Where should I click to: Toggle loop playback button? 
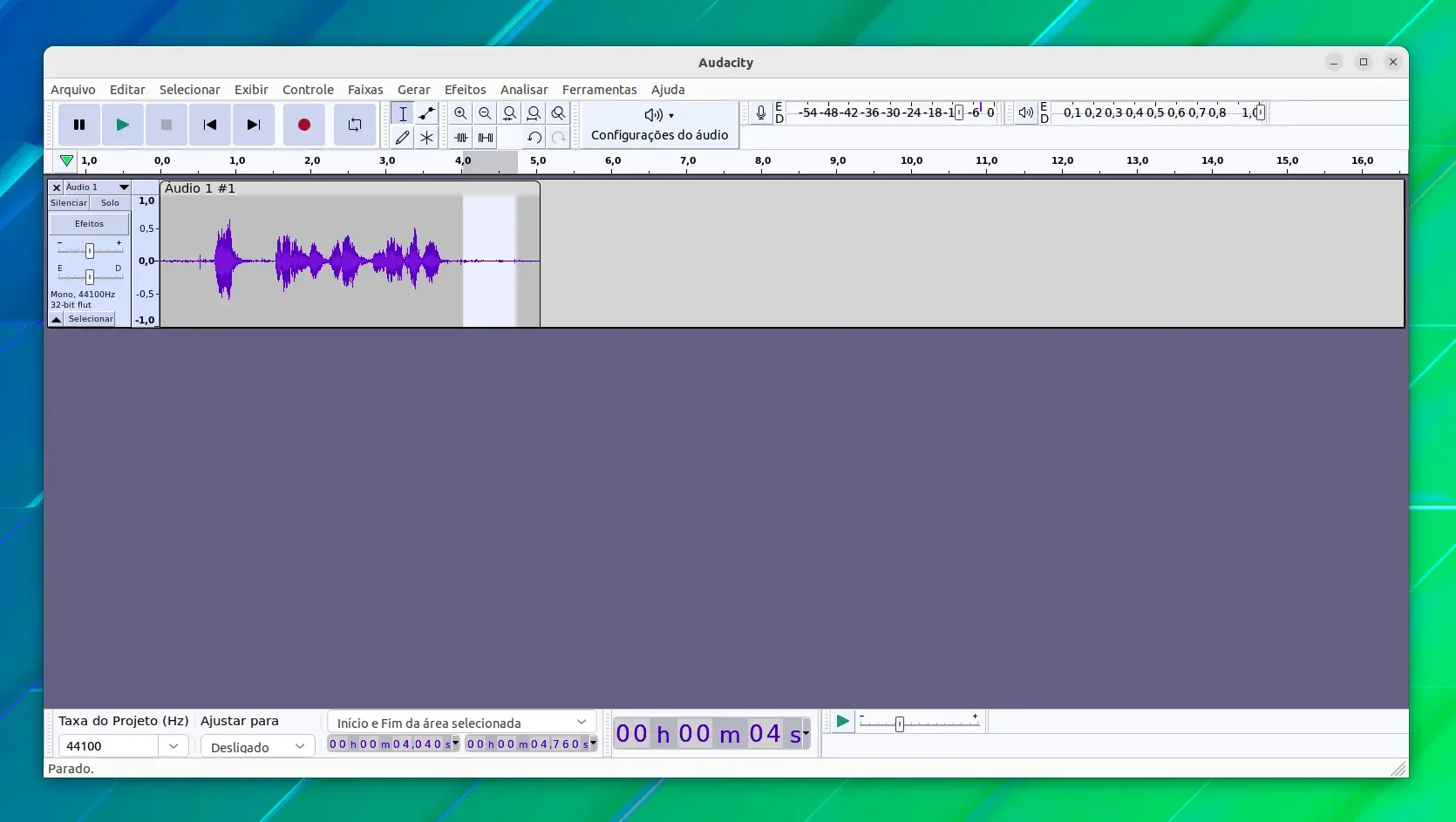click(x=355, y=125)
